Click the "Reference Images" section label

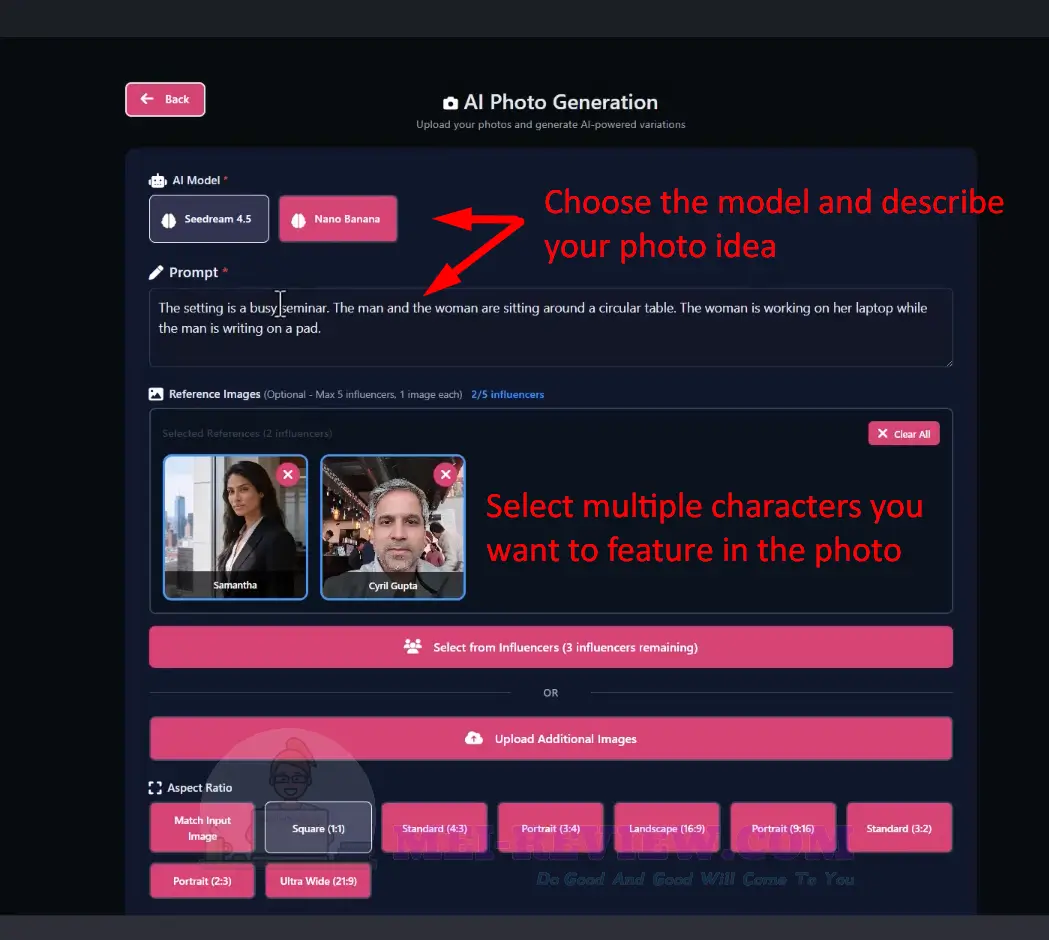tap(215, 394)
